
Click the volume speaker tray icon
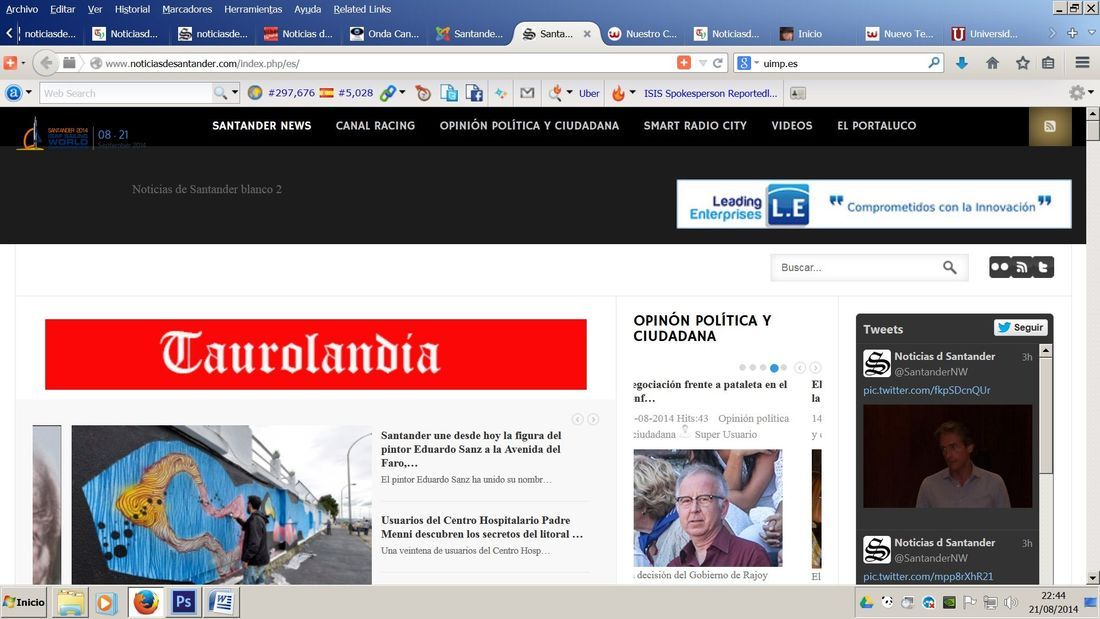coord(1011,602)
